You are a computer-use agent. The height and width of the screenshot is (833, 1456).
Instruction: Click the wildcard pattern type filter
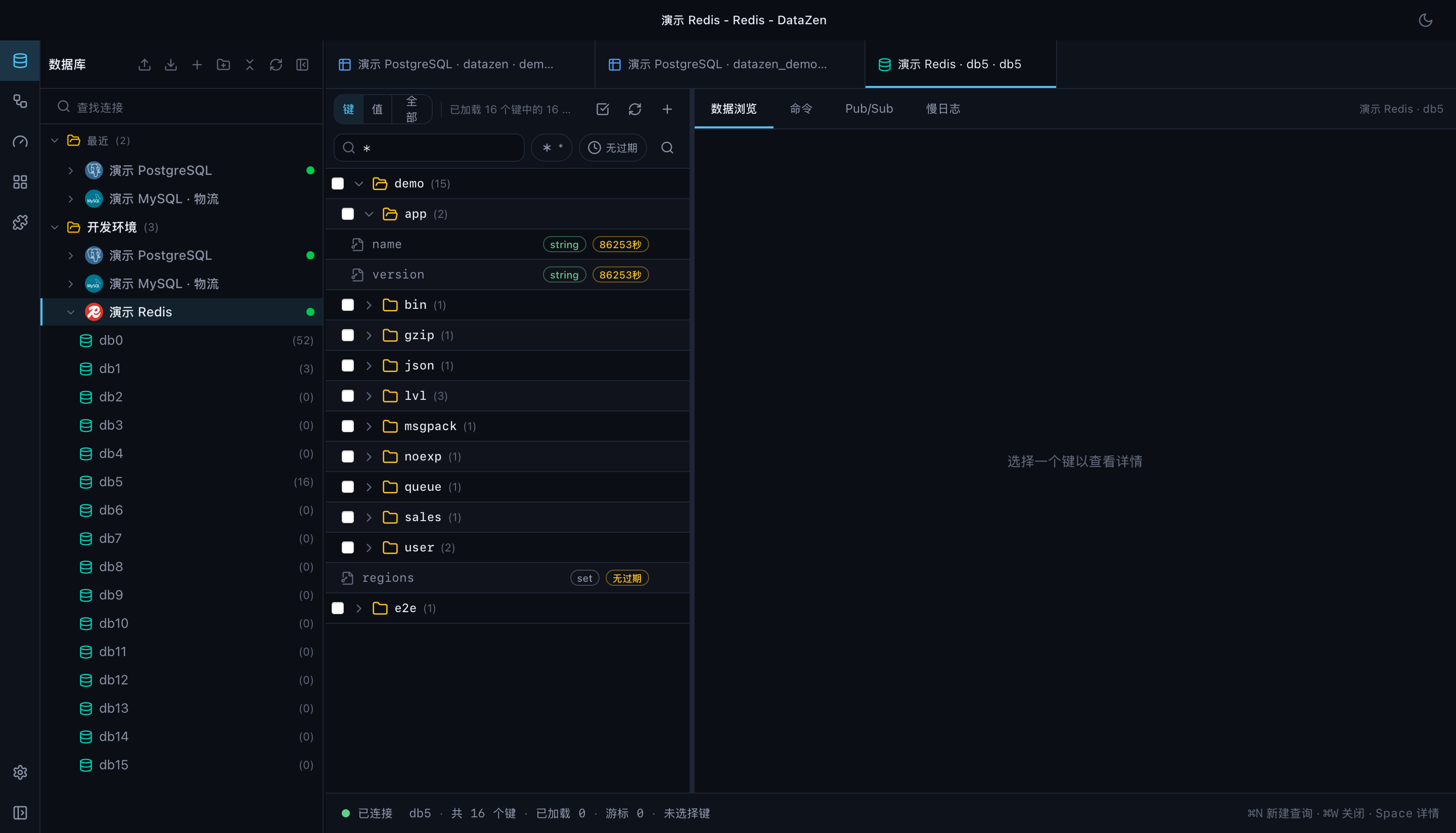click(552, 148)
